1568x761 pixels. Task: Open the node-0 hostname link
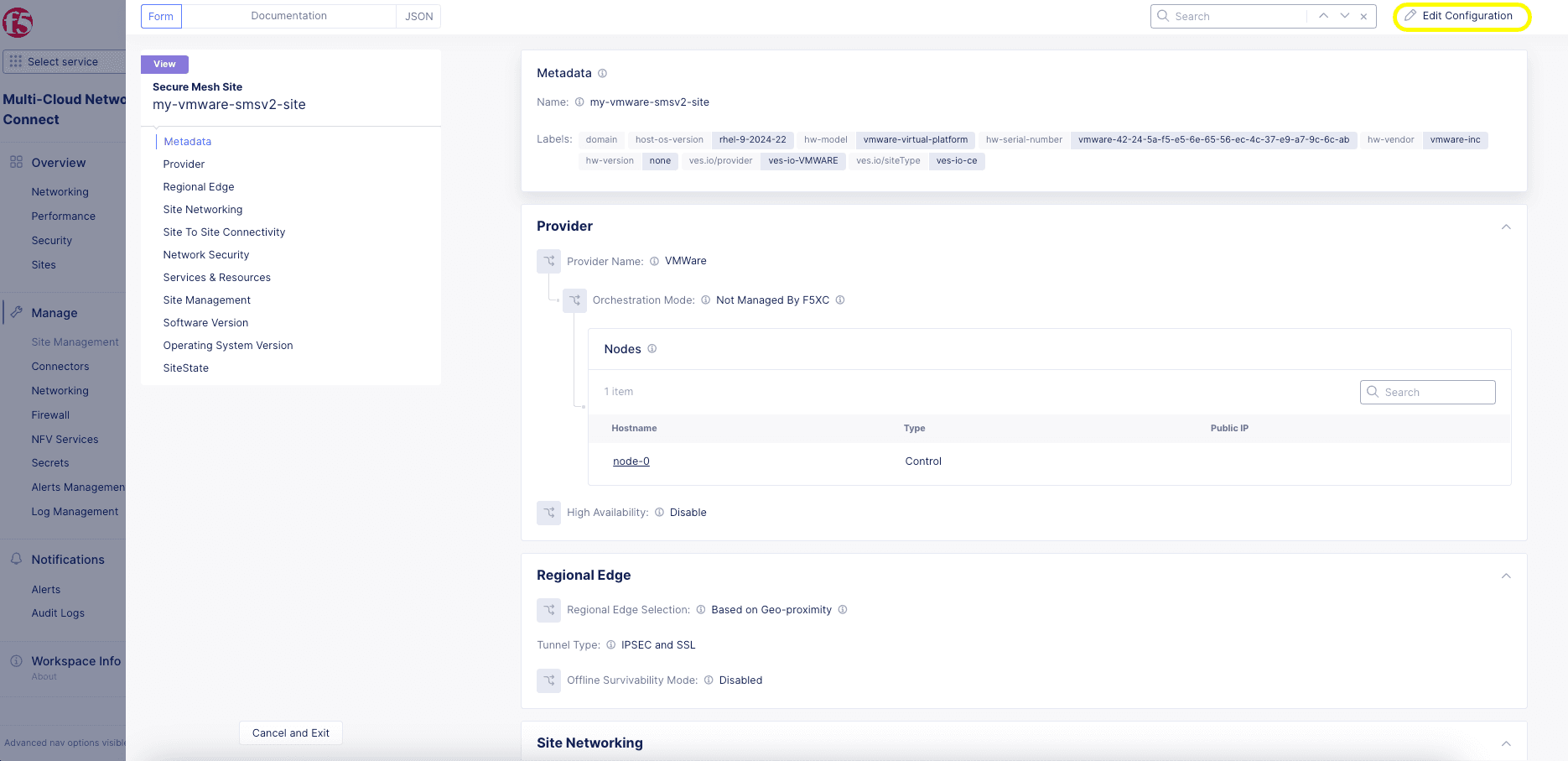pyautogui.click(x=631, y=461)
